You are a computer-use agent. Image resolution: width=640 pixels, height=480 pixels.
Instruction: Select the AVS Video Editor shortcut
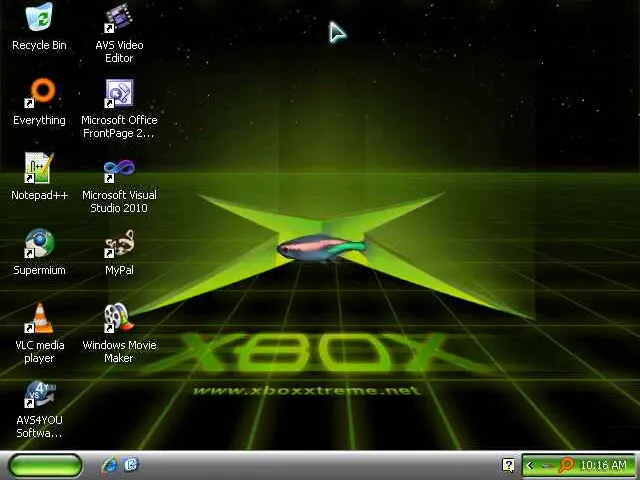[118, 18]
